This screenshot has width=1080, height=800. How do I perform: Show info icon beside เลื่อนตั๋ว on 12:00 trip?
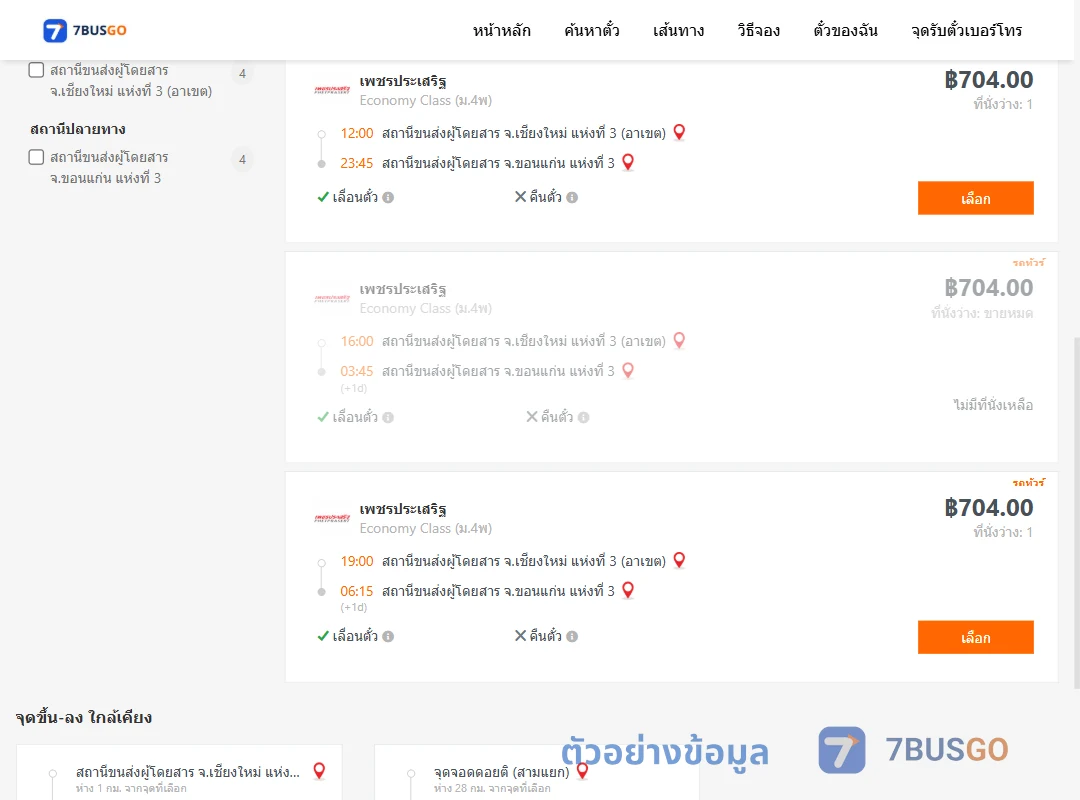click(388, 198)
